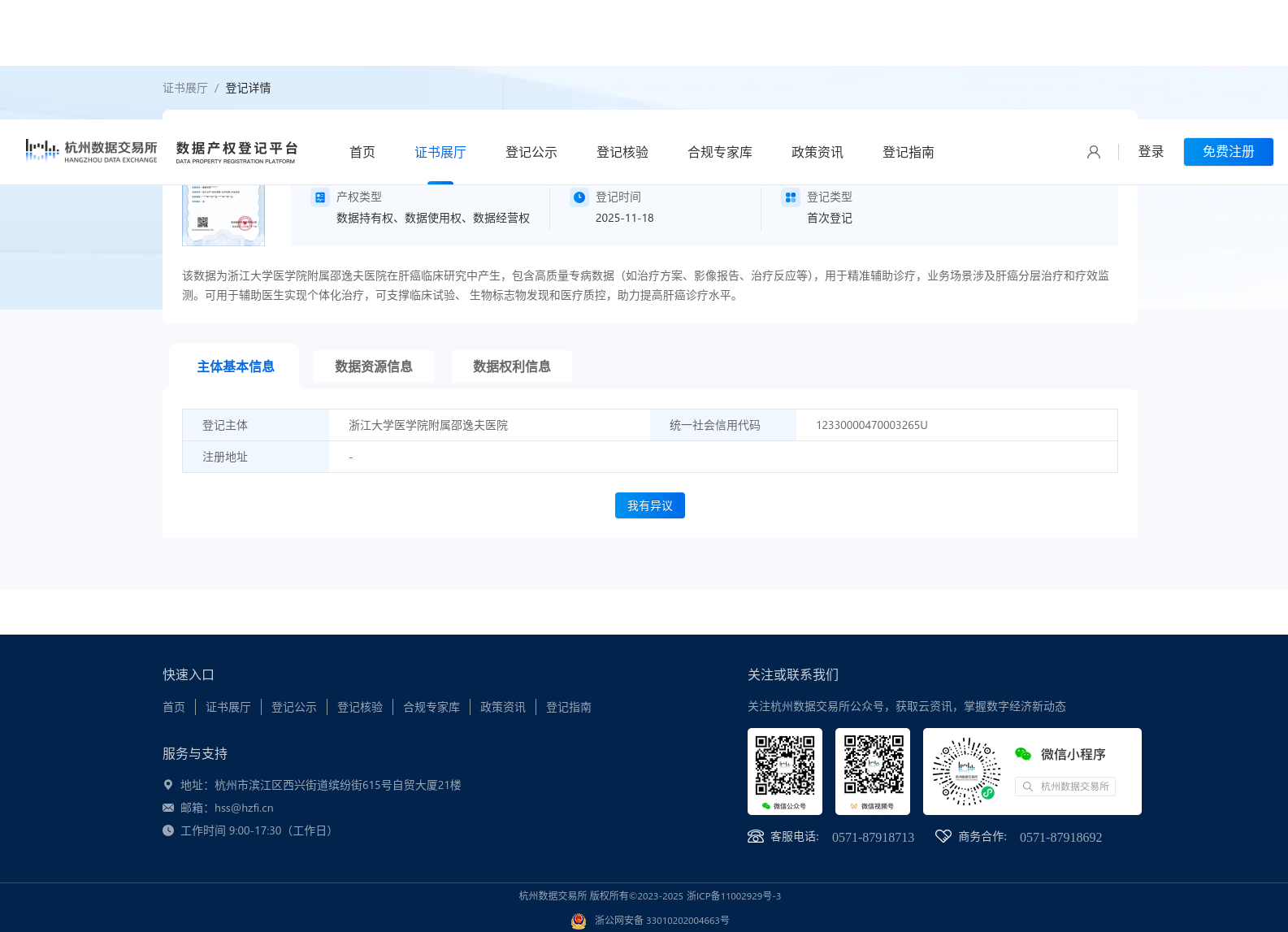1288x932 pixels.
Task: Click the 数据持有权、数据使用权、数据经营权 value
Action: coord(433,218)
